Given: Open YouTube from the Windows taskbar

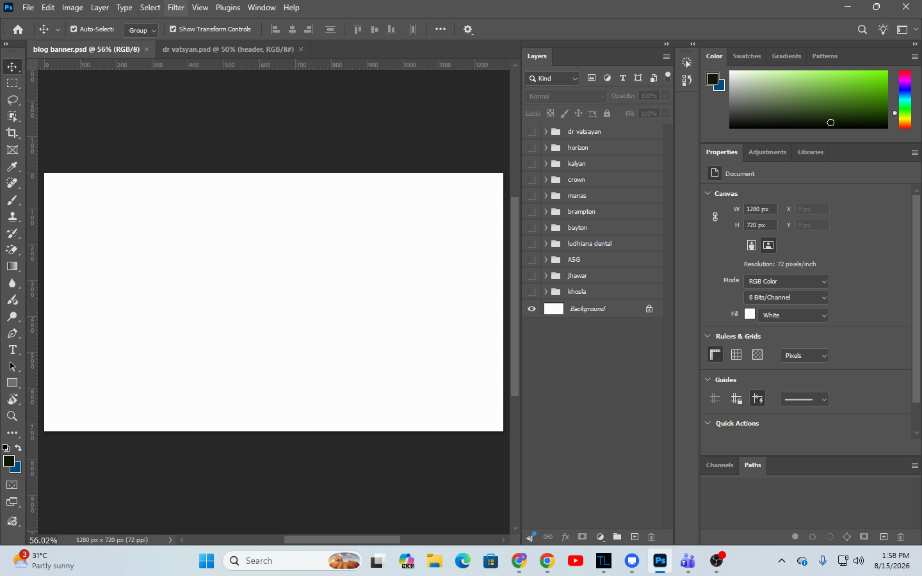Looking at the screenshot, I should point(576,561).
